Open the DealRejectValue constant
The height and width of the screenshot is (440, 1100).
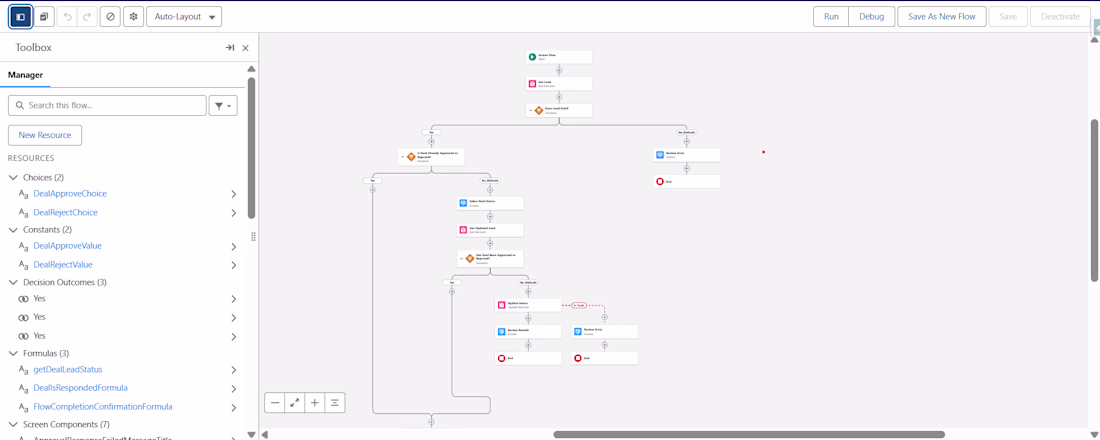(63, 265)
